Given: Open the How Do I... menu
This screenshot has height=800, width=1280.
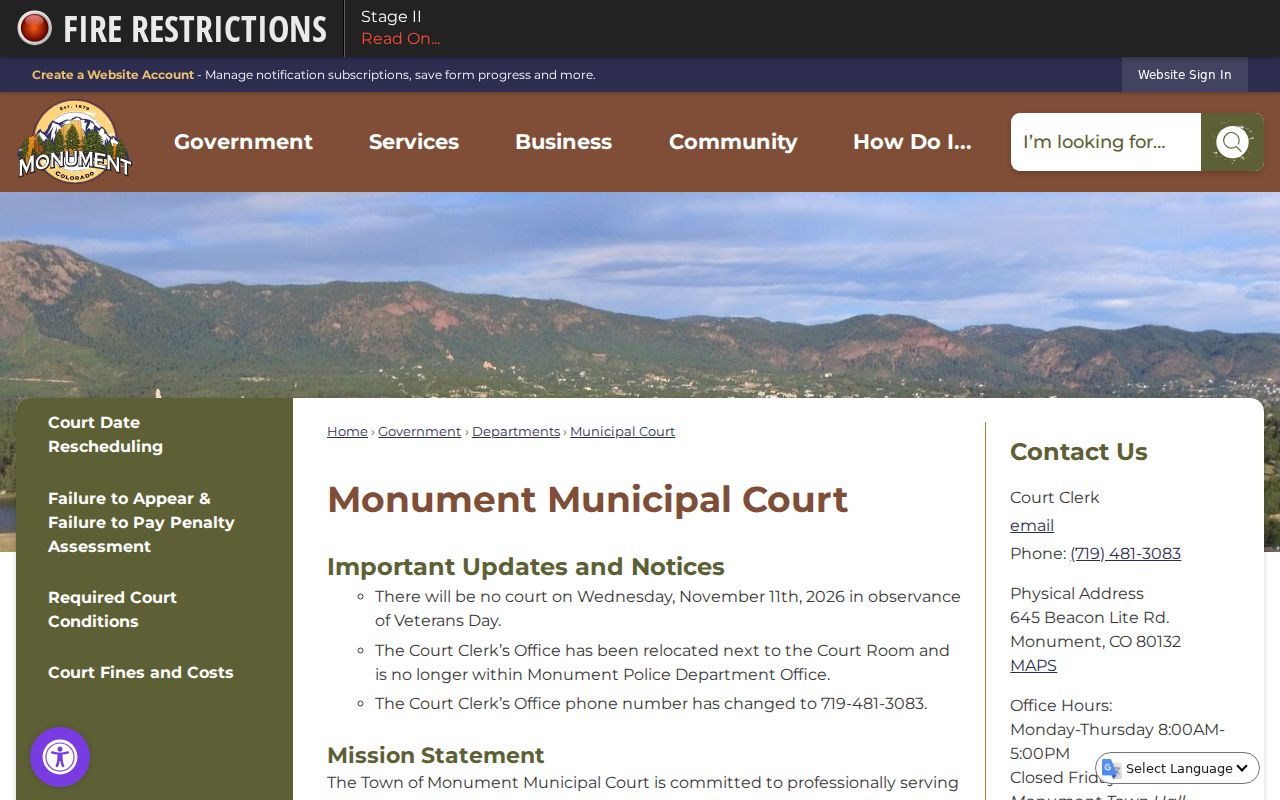Looking at the screenshot, I should [912, 142].
